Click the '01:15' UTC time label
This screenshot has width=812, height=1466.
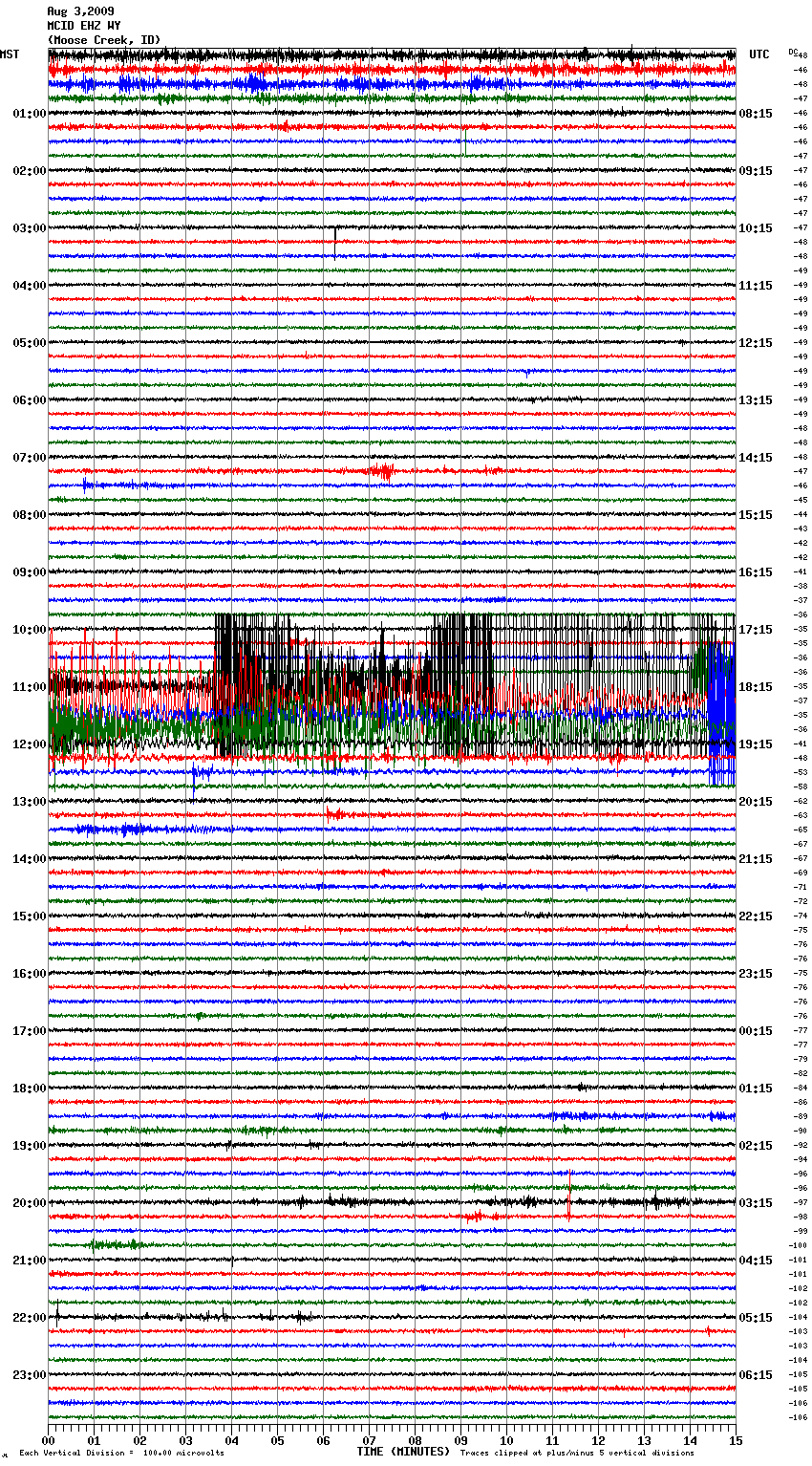click(756, 1089)
